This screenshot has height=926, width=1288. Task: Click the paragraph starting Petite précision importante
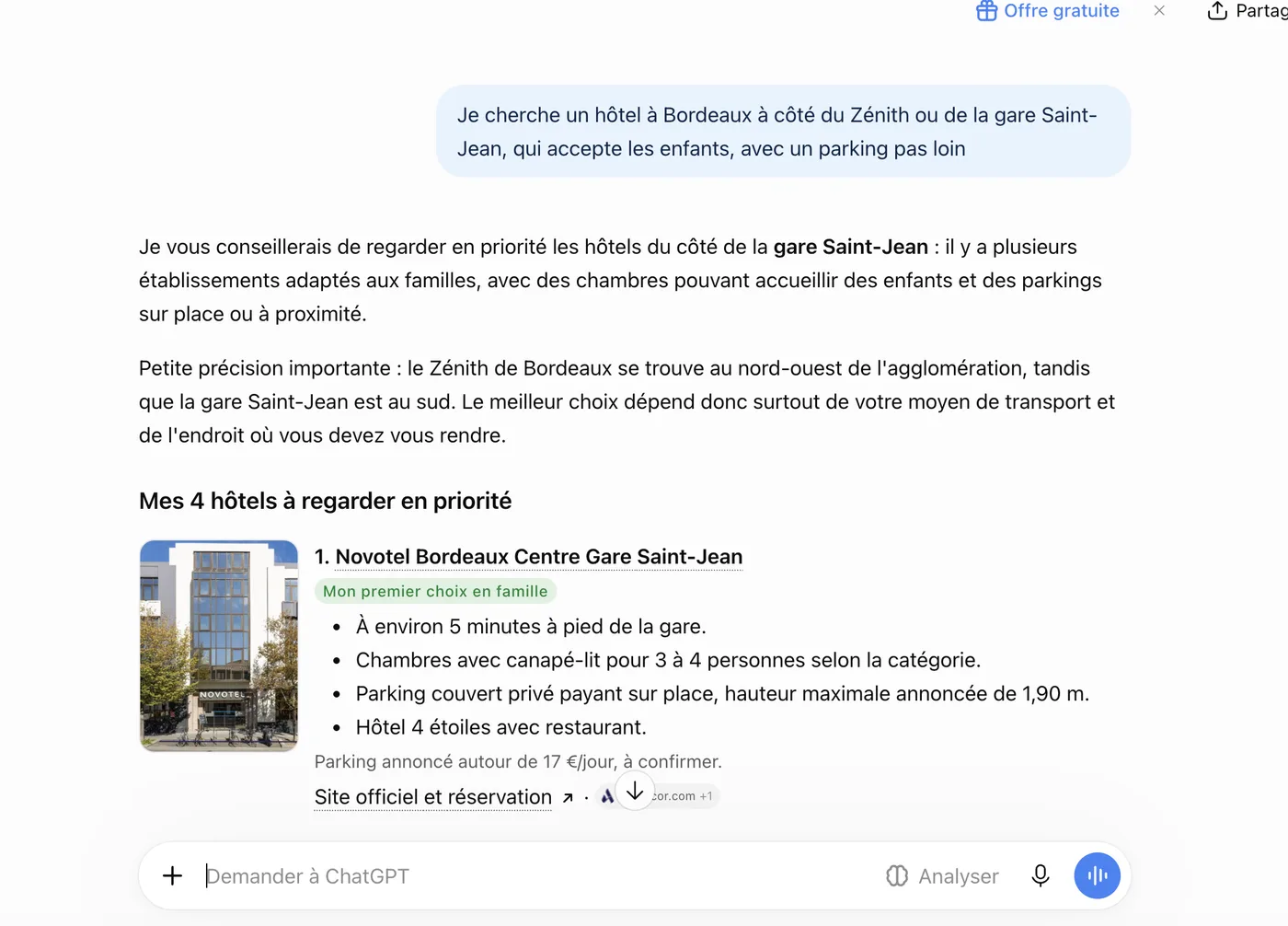click(627, 402)
